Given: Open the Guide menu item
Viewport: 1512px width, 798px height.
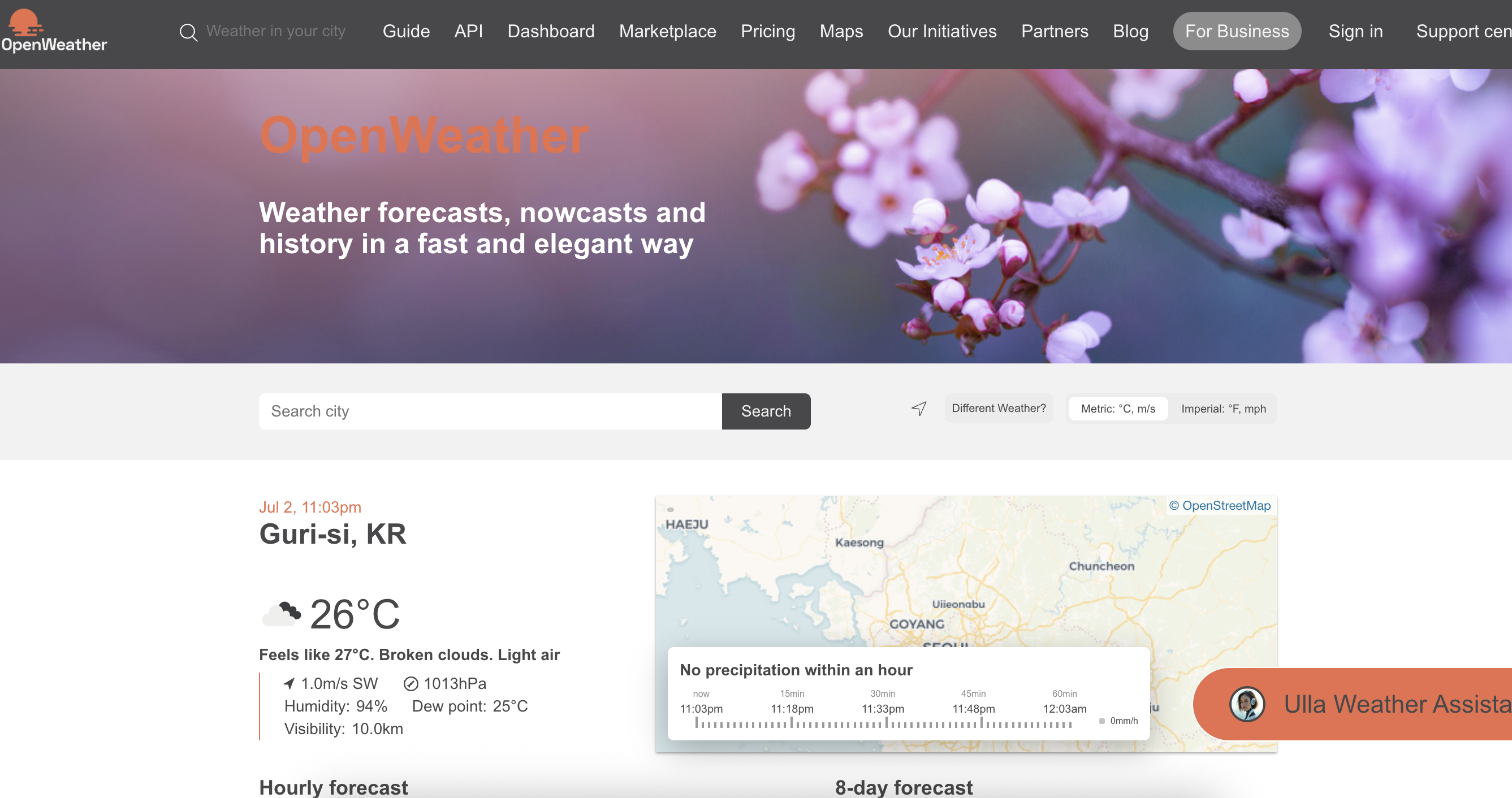Looking at the screenshot, I should (x=405, y=31).
